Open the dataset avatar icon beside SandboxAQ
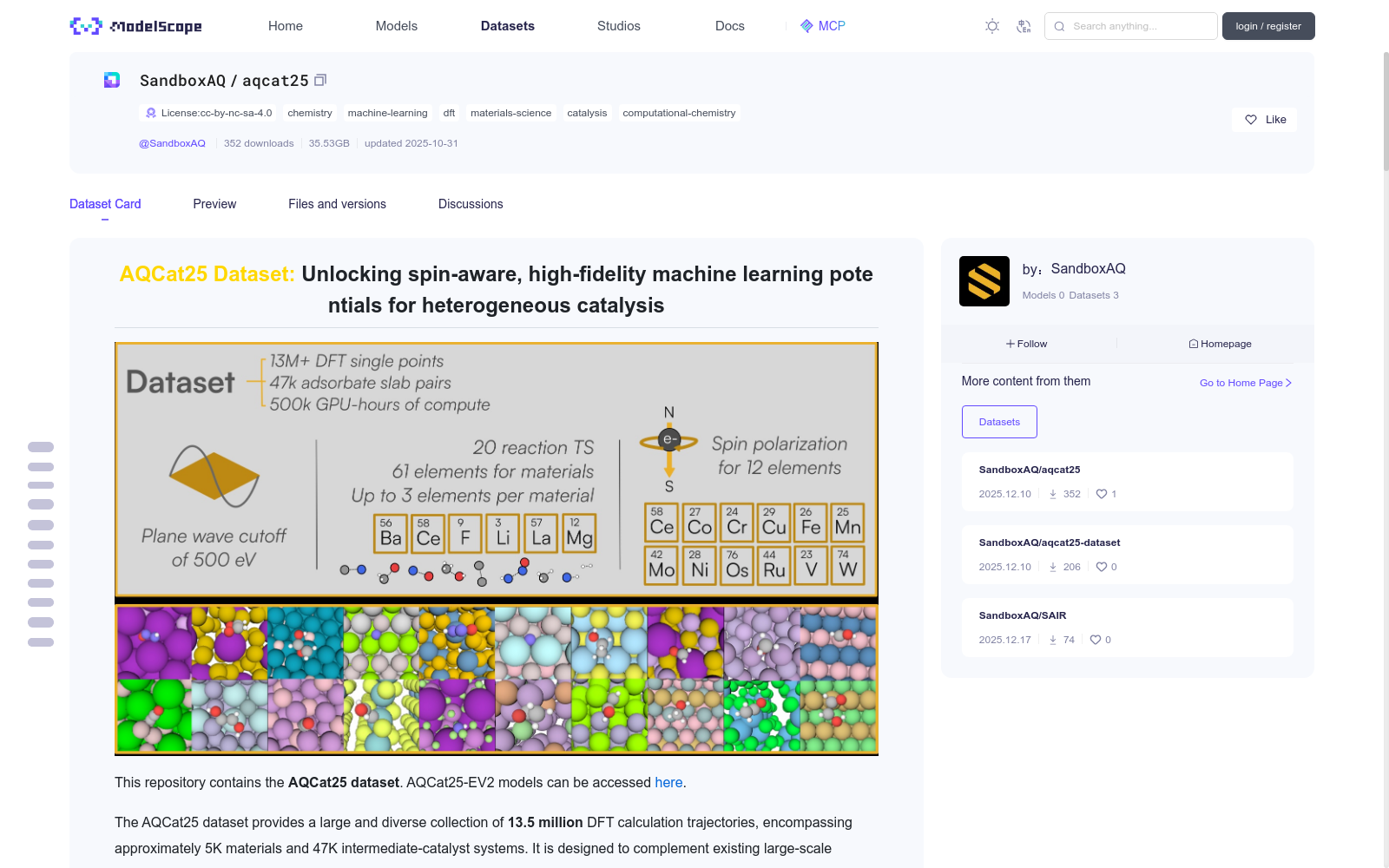The image size is (1389, 868). coord(112,80)
